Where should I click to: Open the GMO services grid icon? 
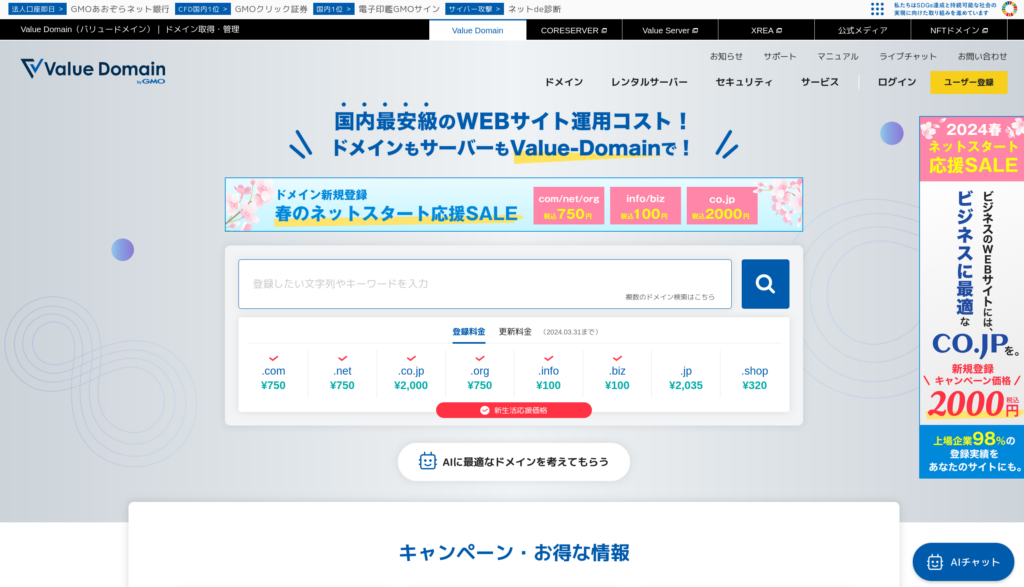[x=877, y=9]
